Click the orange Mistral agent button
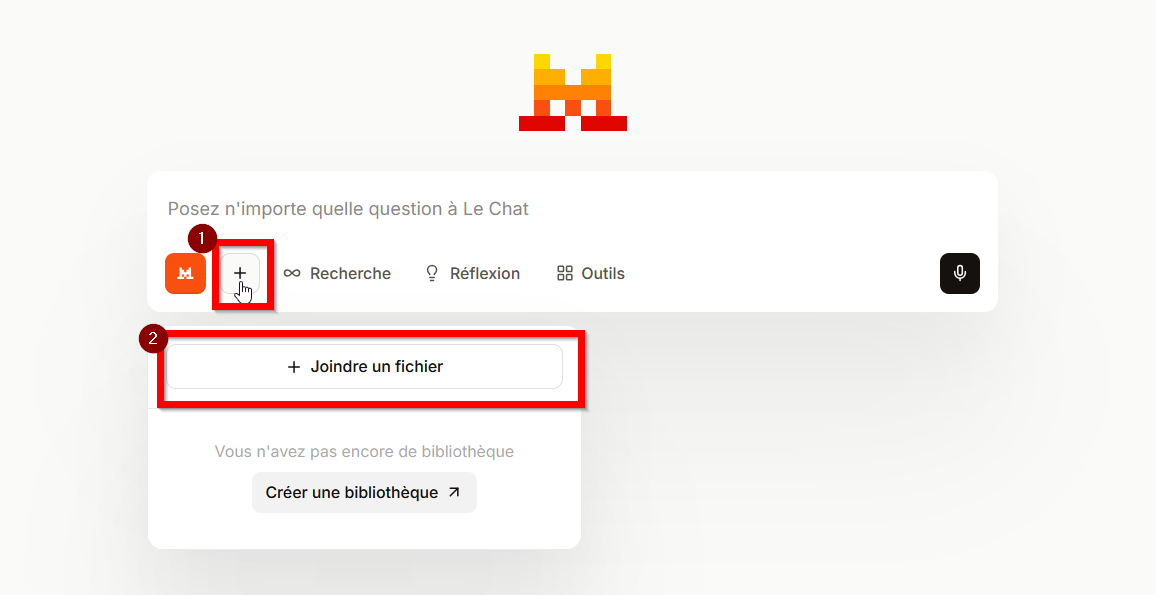Viewport: 1156px width, 595px height. tap(185, 273)
